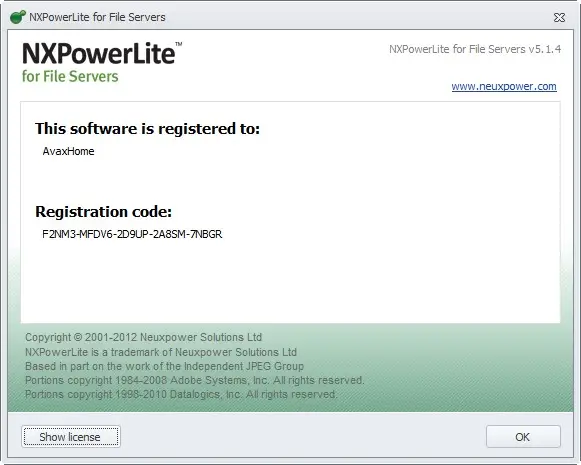Select the registration code F2NM3-MFDV6-2D9UP-2A8SM-7NBGR
The width and height of the screenshot is (581, 465).
click(132, 234)
